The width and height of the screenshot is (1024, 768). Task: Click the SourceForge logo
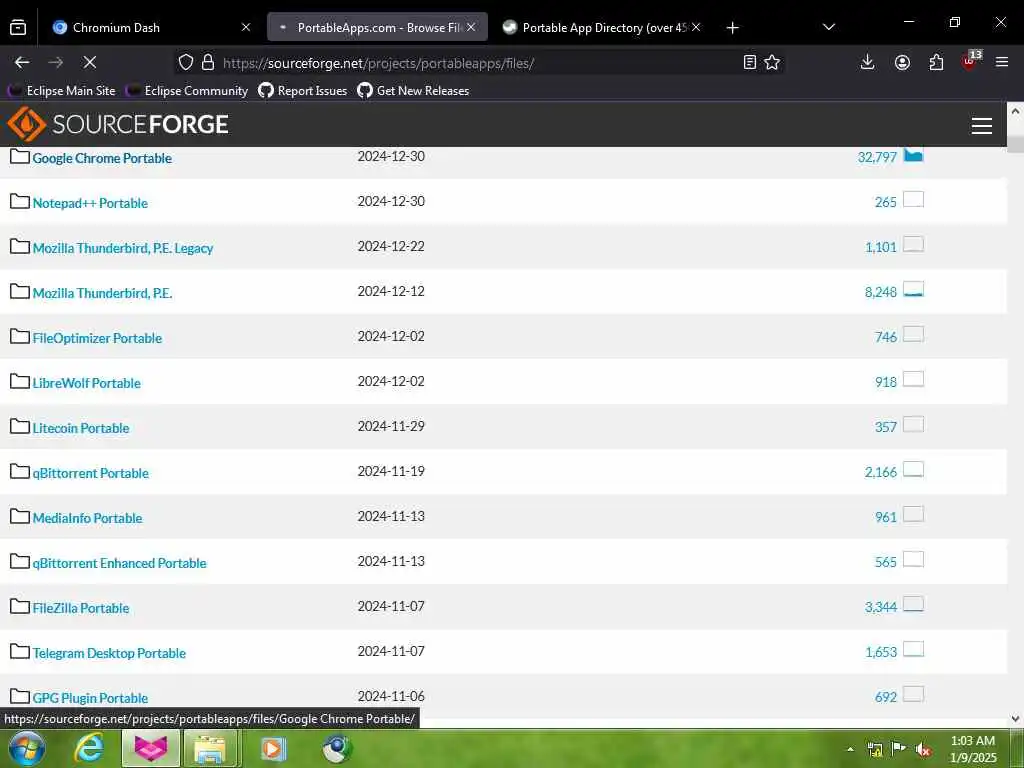(x=118, y=124)
